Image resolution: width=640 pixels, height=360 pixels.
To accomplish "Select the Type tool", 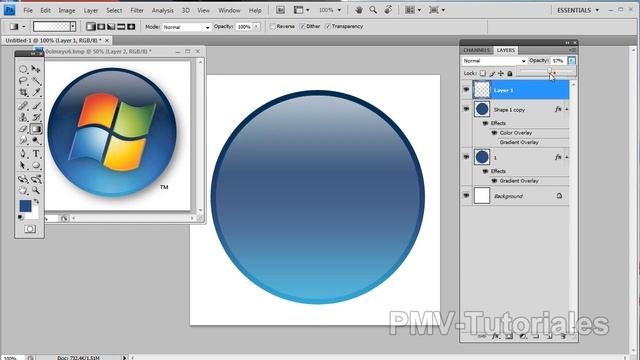I will 36,154.
